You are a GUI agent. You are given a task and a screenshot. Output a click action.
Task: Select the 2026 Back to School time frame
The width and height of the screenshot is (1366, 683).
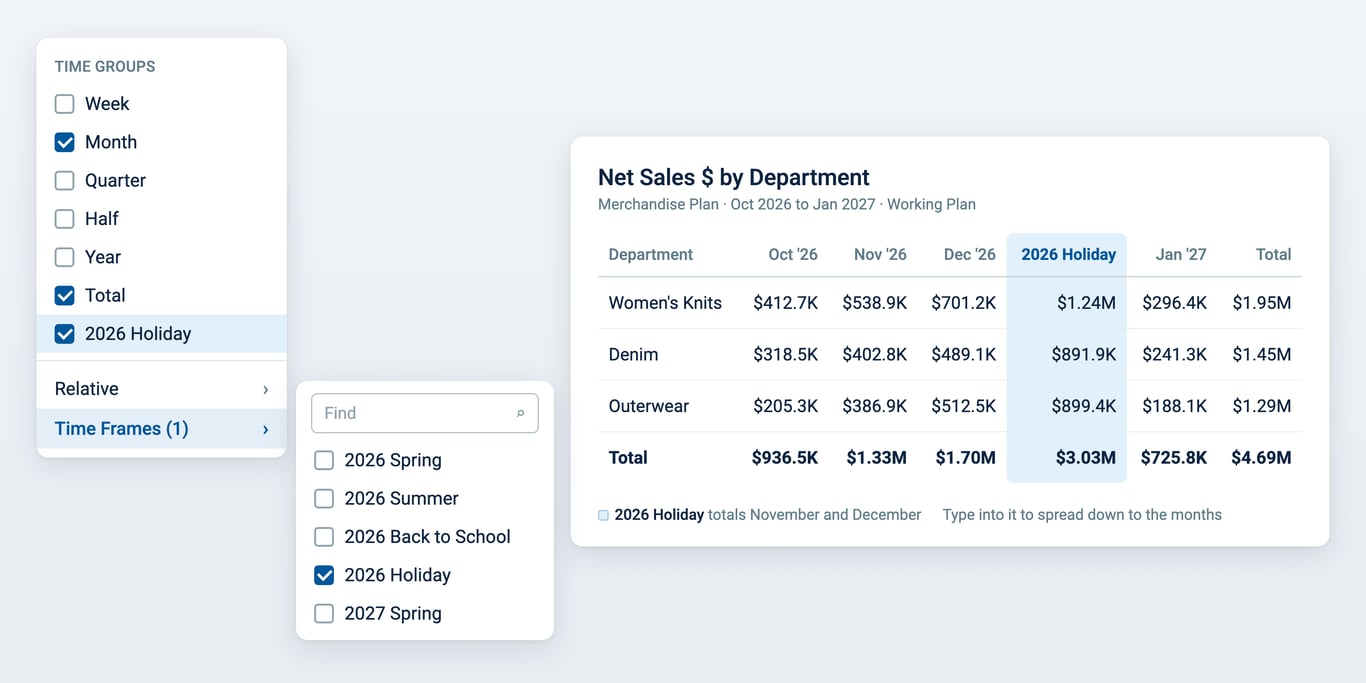(x=324, y=537)
